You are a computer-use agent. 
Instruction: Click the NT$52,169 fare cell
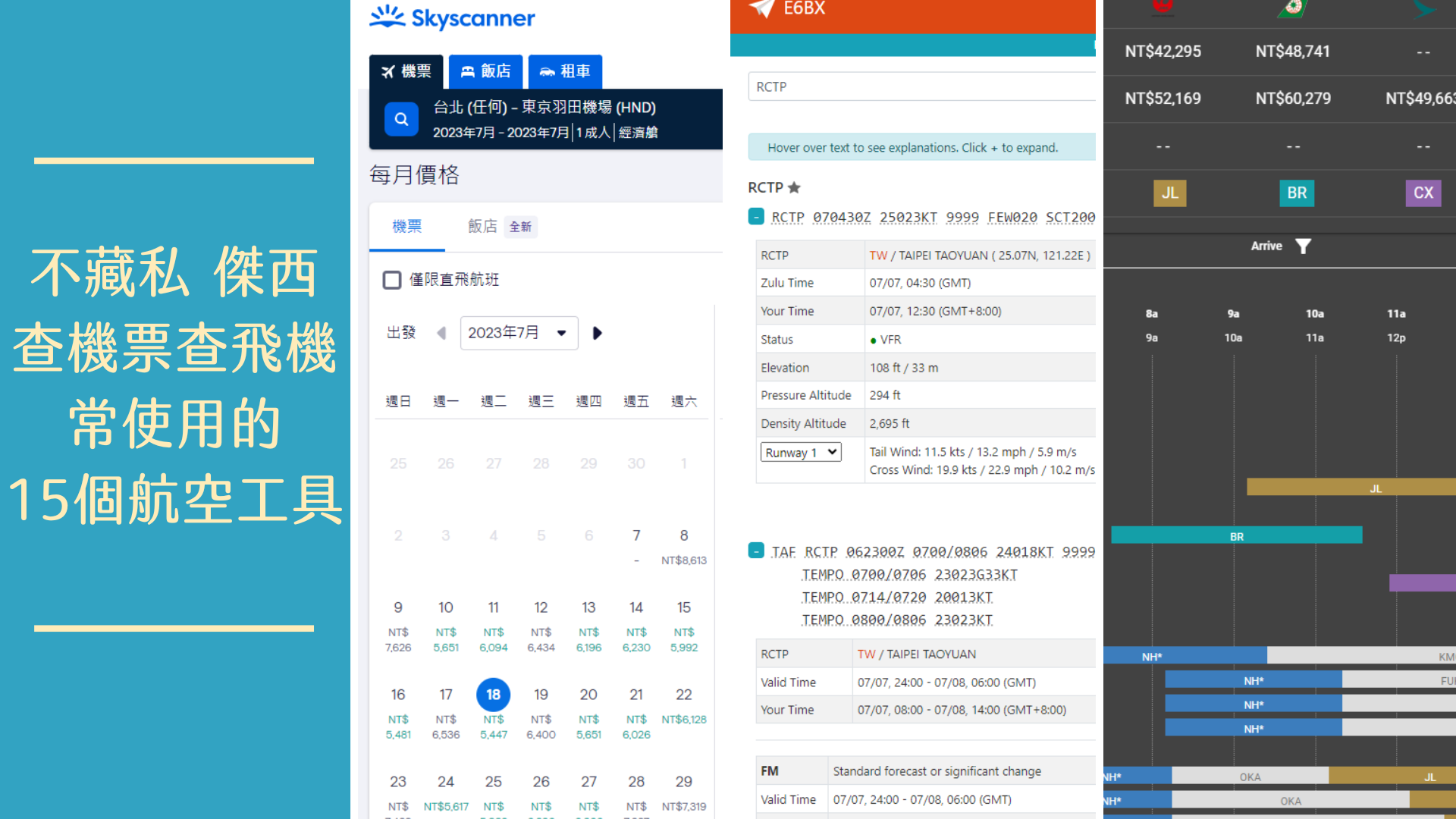point(1163,99)
